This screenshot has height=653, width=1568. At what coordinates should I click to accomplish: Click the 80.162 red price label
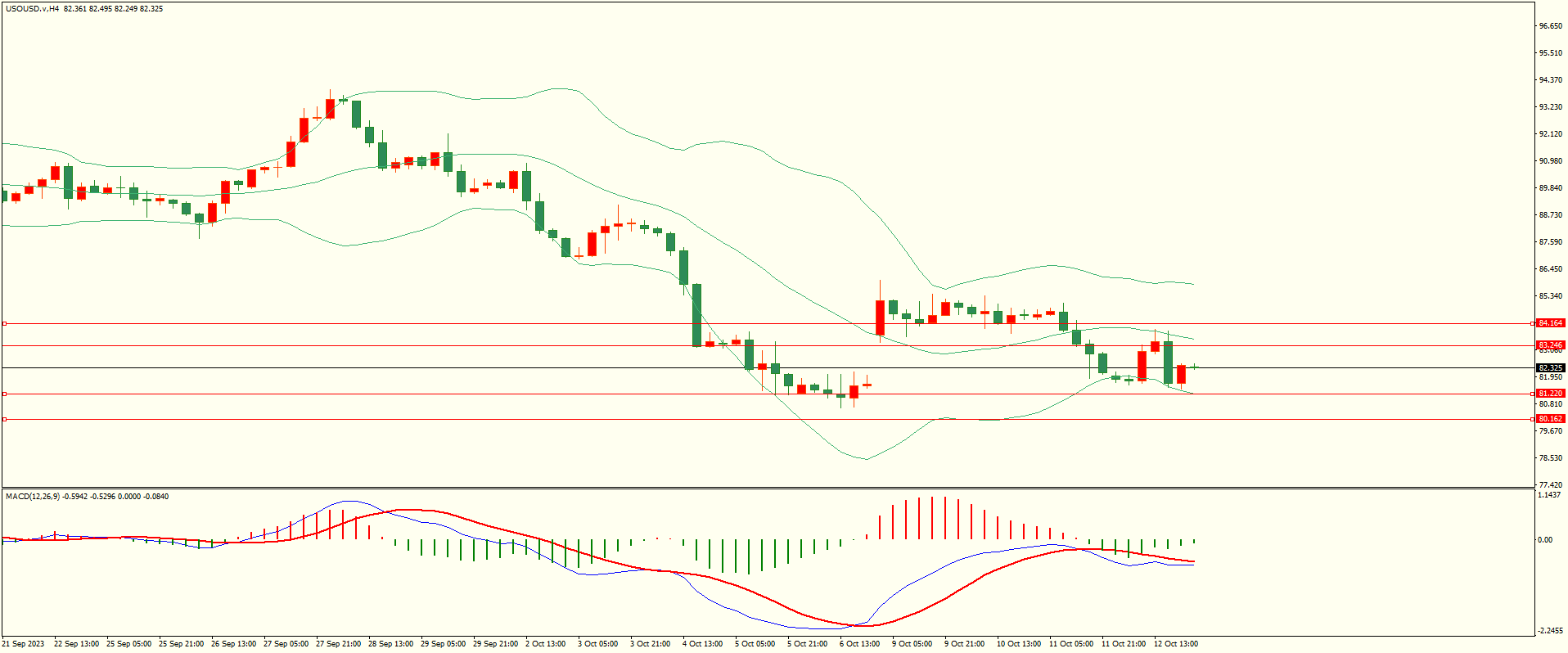tap(1551, 419)
